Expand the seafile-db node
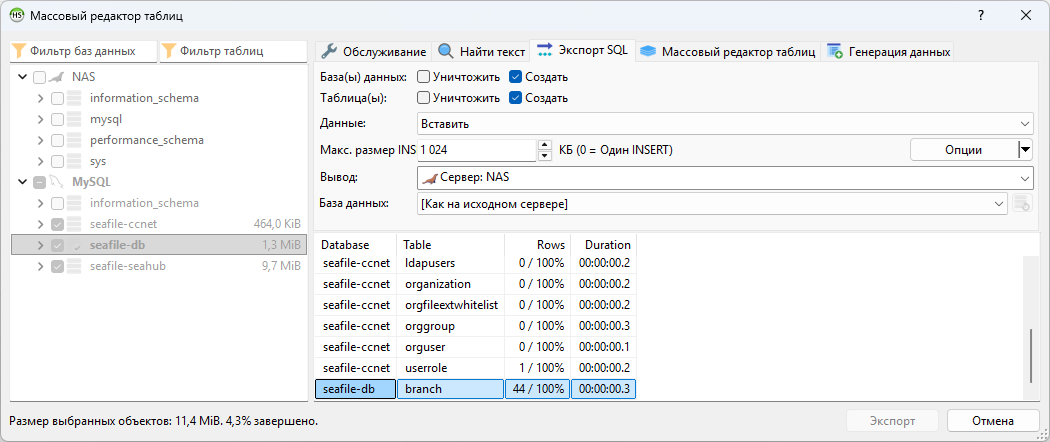 tap(41, 245)
